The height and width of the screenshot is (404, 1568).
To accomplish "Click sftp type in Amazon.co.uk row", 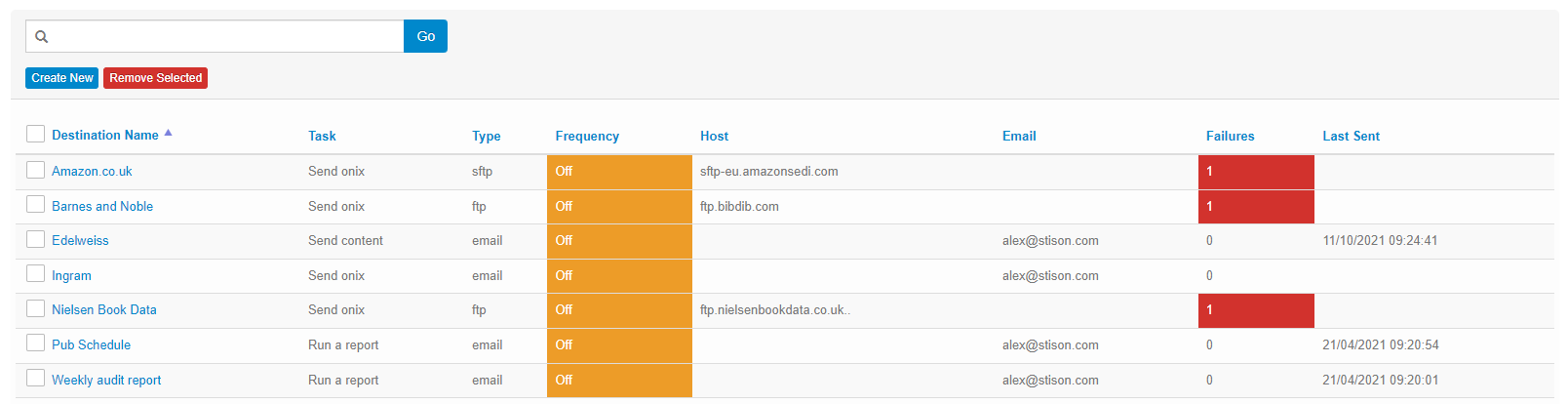I will [x=482, y=172].
